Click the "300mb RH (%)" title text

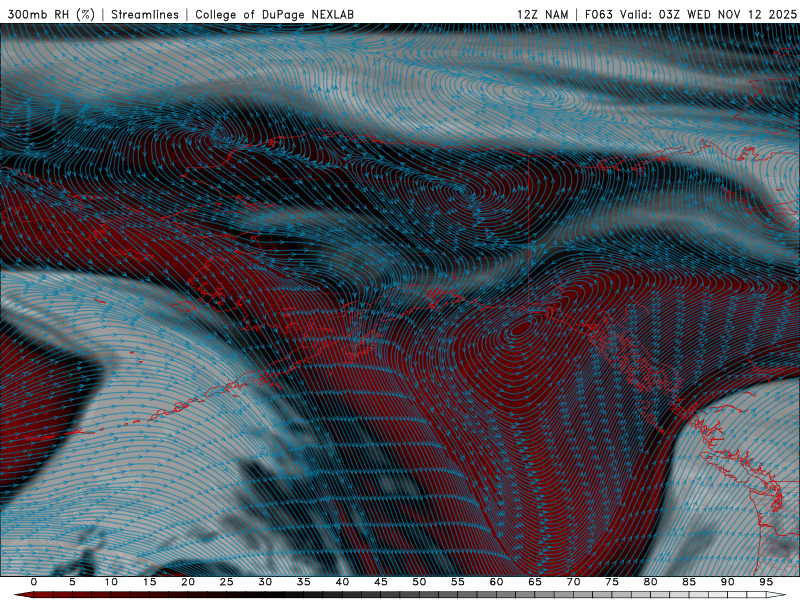point(52,14)
